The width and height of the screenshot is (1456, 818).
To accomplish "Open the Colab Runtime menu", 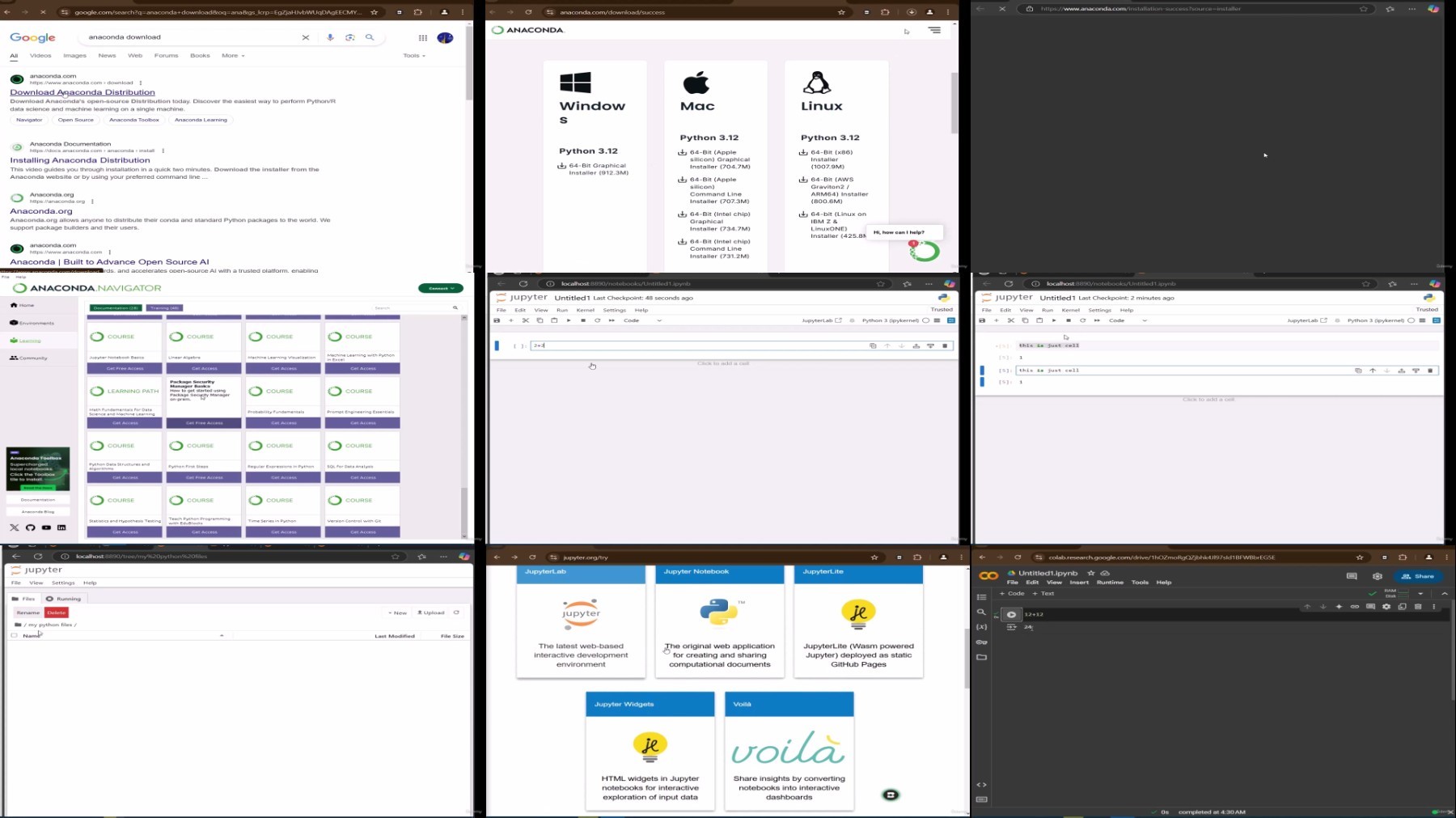I will tap(1110, 583).
